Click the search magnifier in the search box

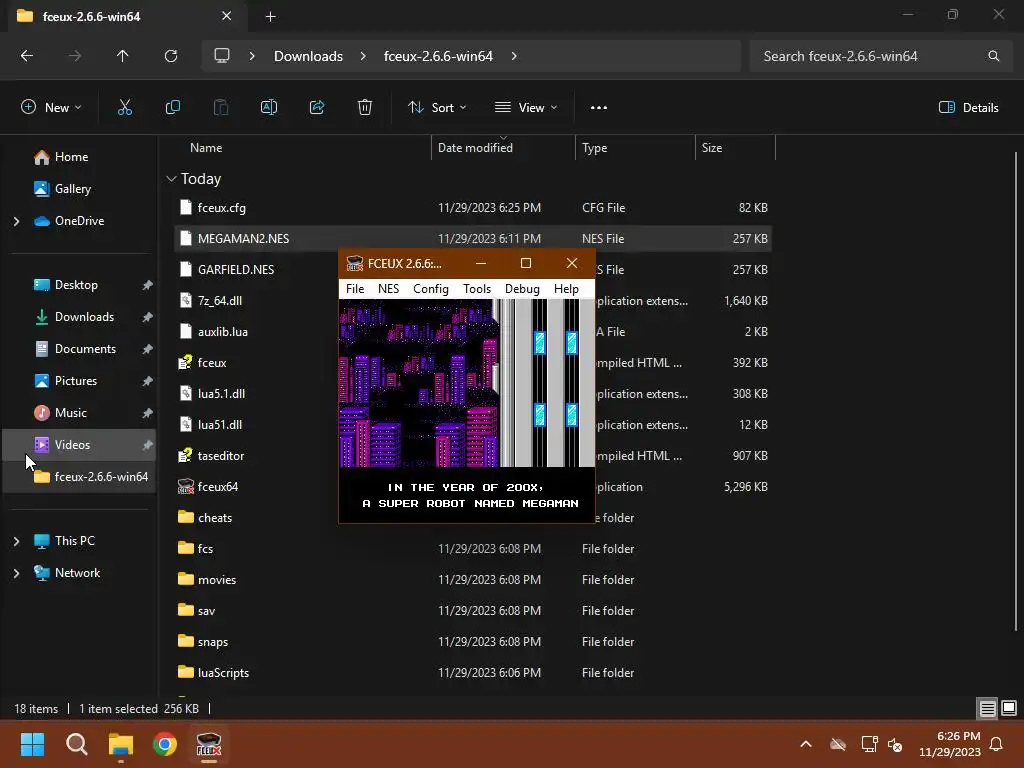(993, 56)
